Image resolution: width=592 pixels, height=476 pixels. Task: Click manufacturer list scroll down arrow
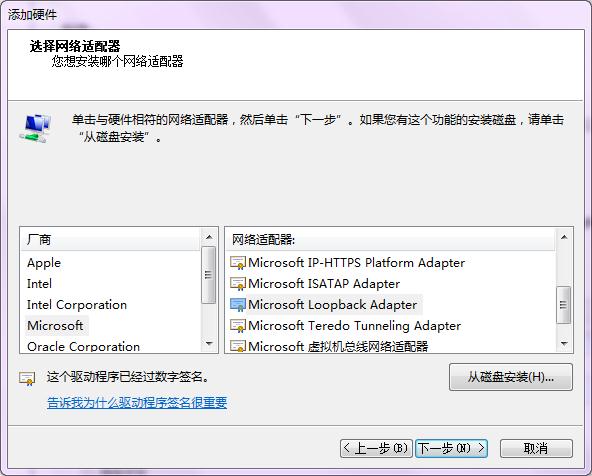coord(208,344)
